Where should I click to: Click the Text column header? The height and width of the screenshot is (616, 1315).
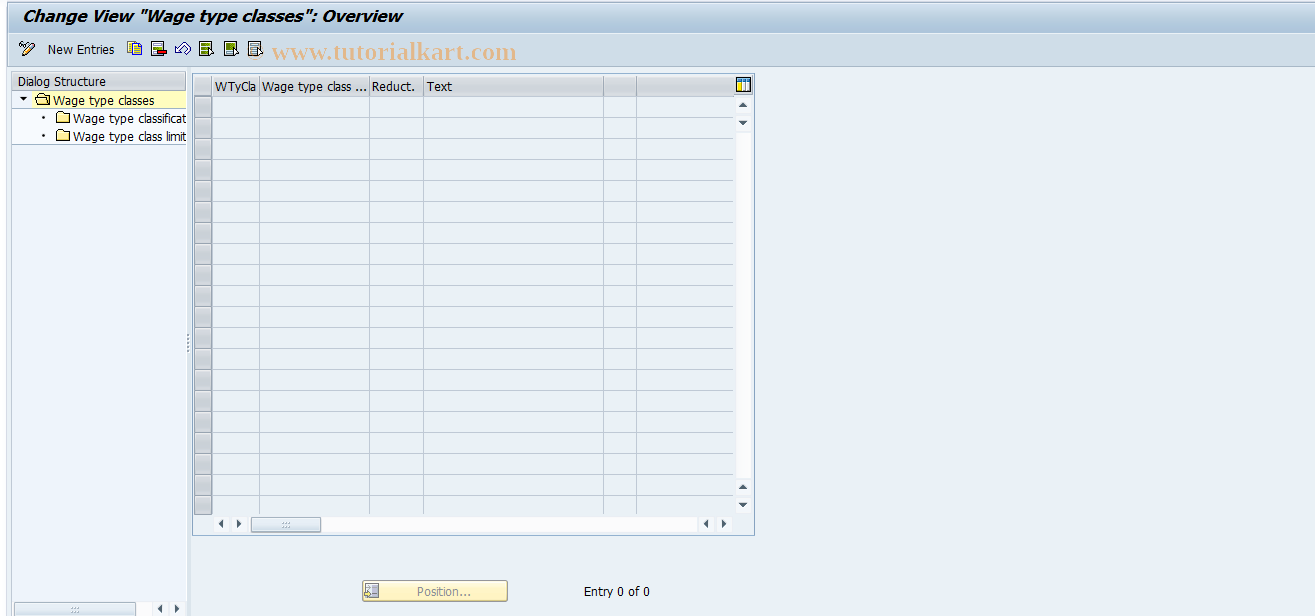(513, 86)
